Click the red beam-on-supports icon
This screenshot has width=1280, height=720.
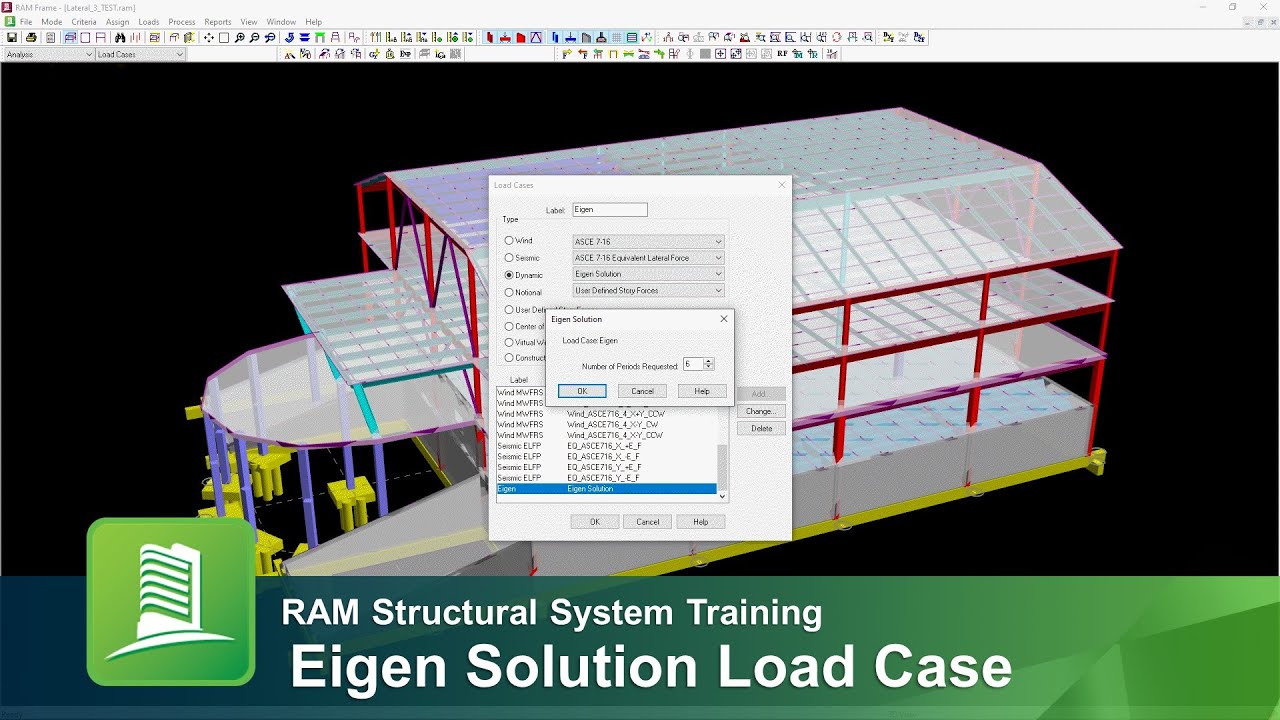click(505, 37)
